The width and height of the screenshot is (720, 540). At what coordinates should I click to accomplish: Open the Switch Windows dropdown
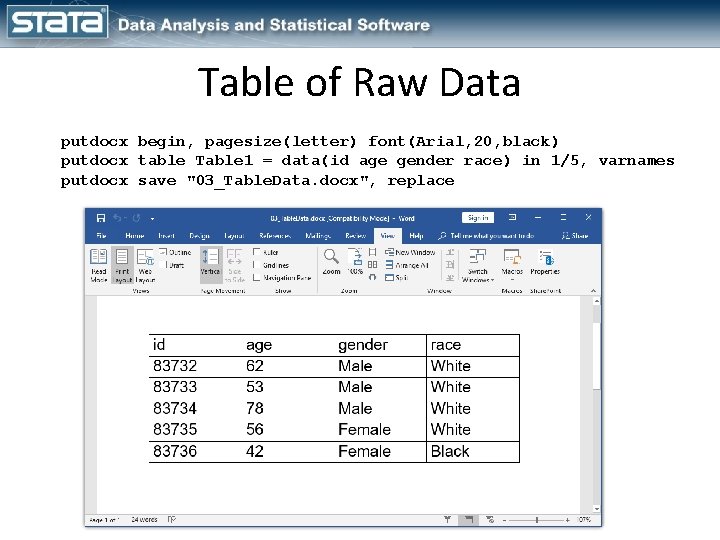(478, 265)
